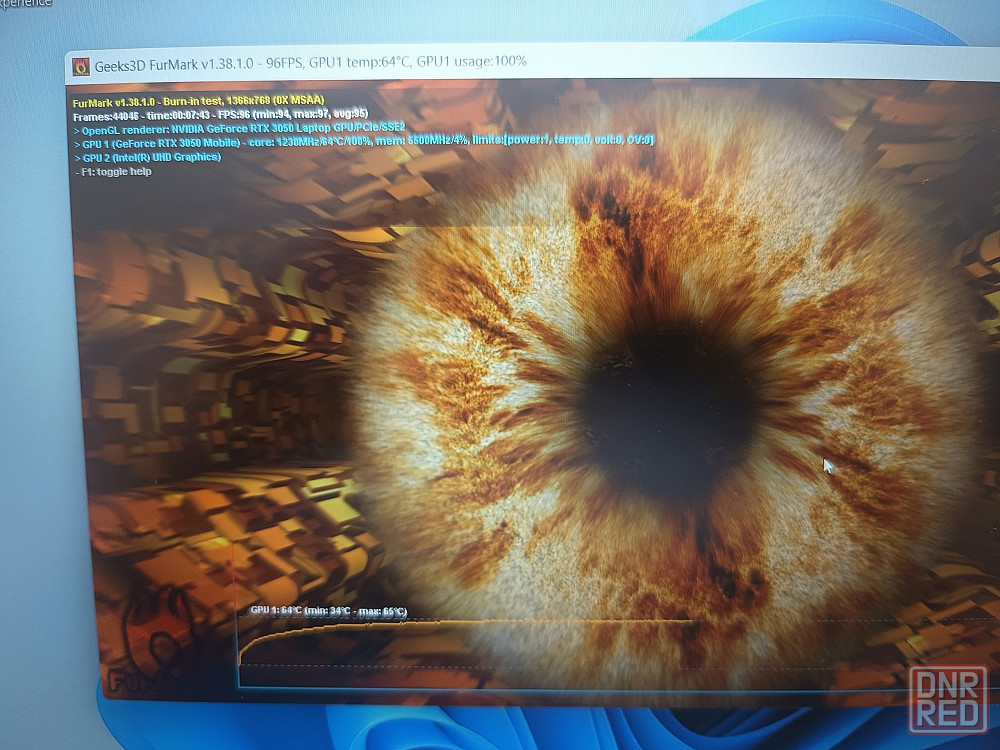Click the FurMark flame icon in the title bar
The width and height of the screenshot is (1000, 750).
(x=81, y=66)
